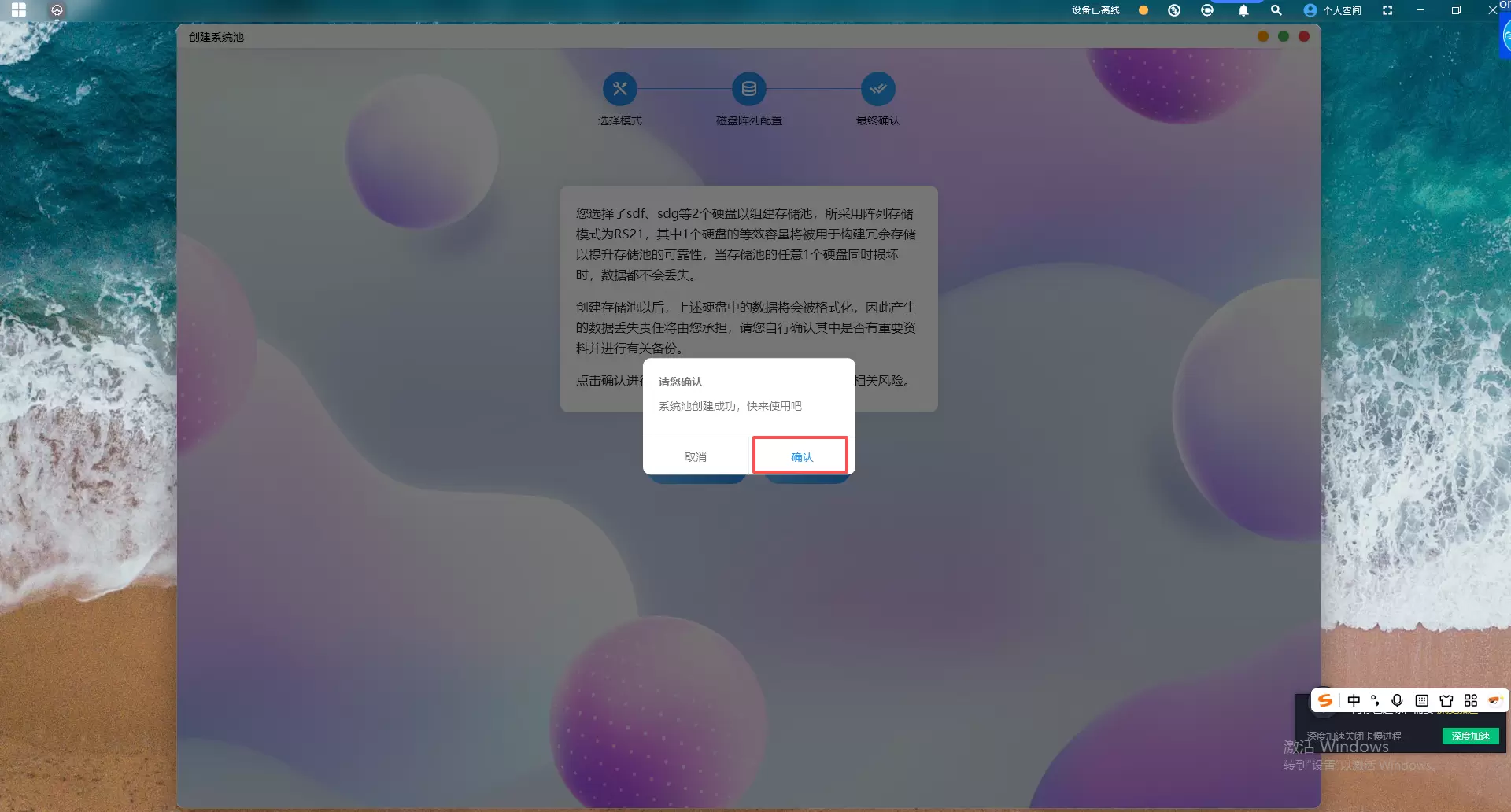This screenshot has height=812, width=1511.
Task: Click the 设备已离线 status indicator
Action: click(1095, 10)
